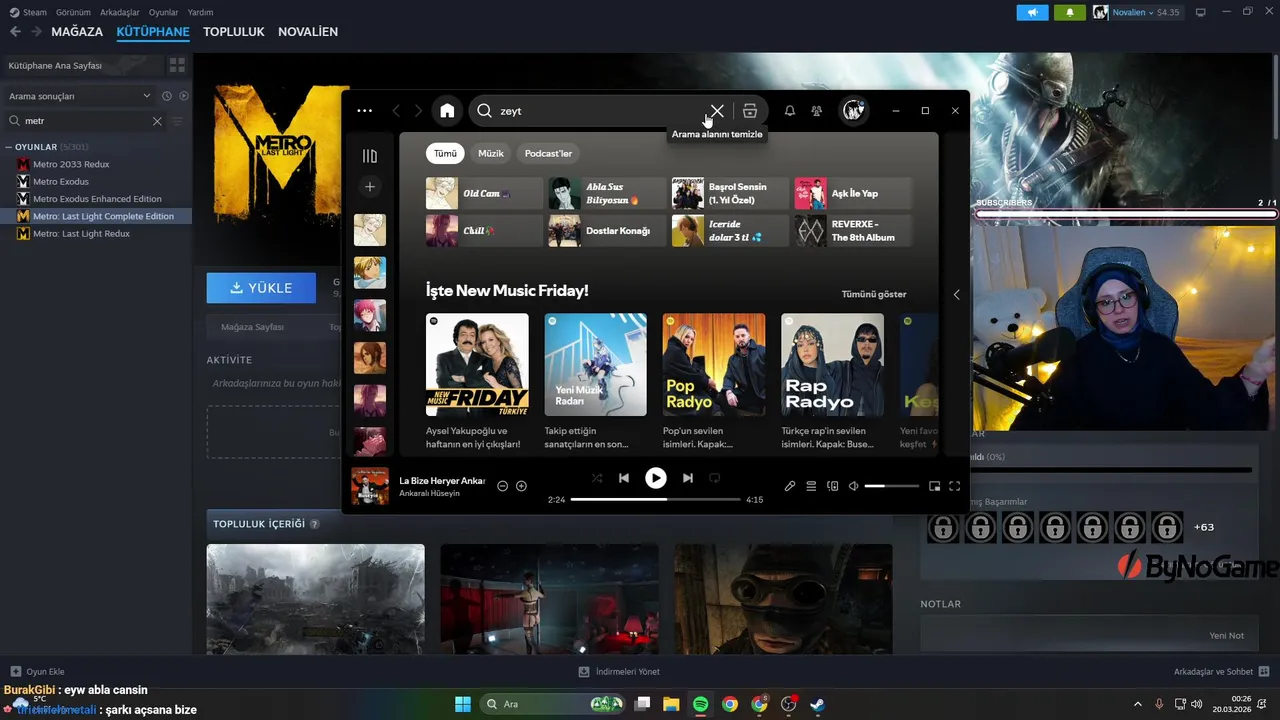Screen dimensions: 1280x720
Task: Open Tümünü göster link
Action: click(x=874, y=294)
